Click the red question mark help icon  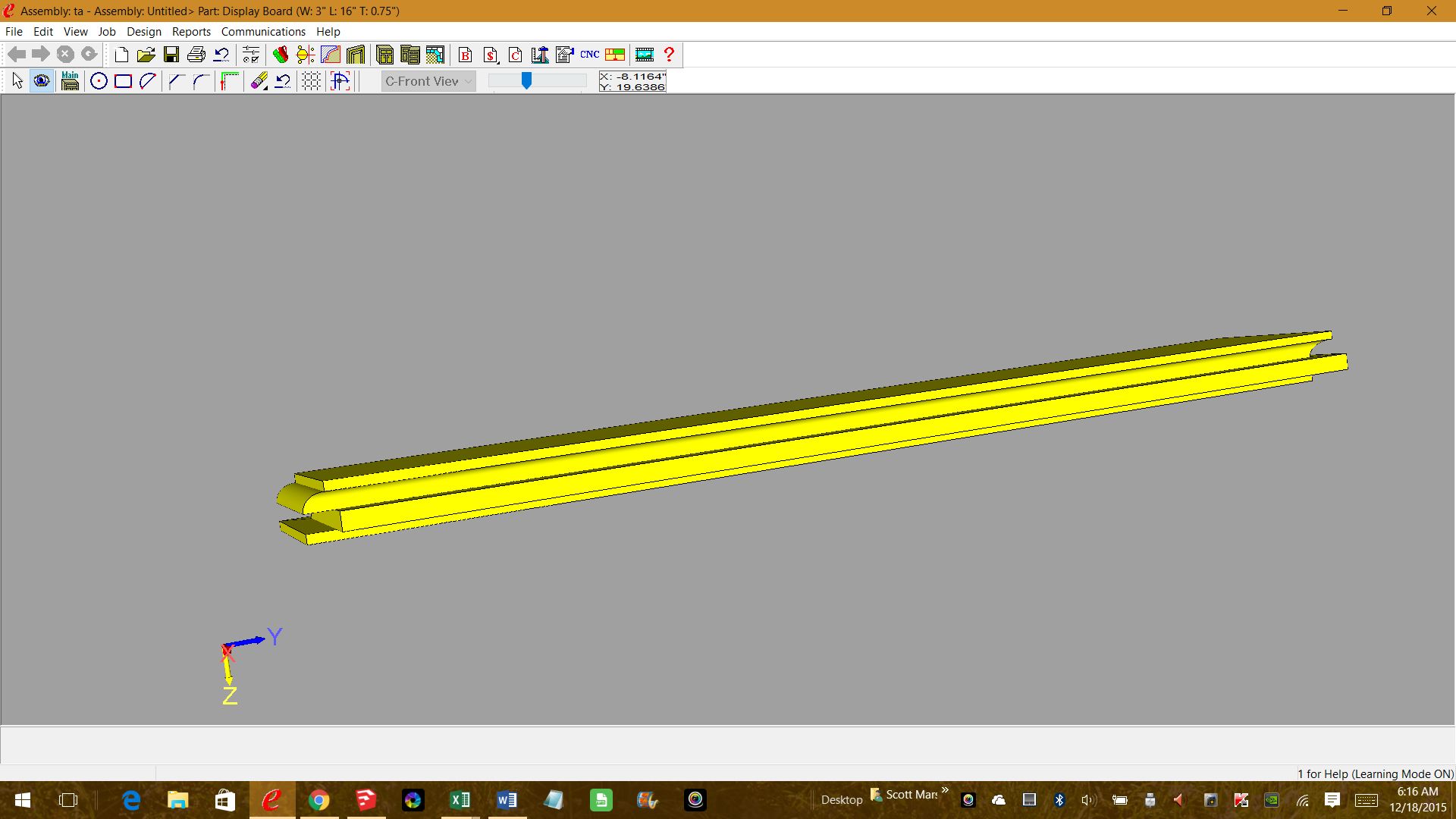click(x=669, y=55)
